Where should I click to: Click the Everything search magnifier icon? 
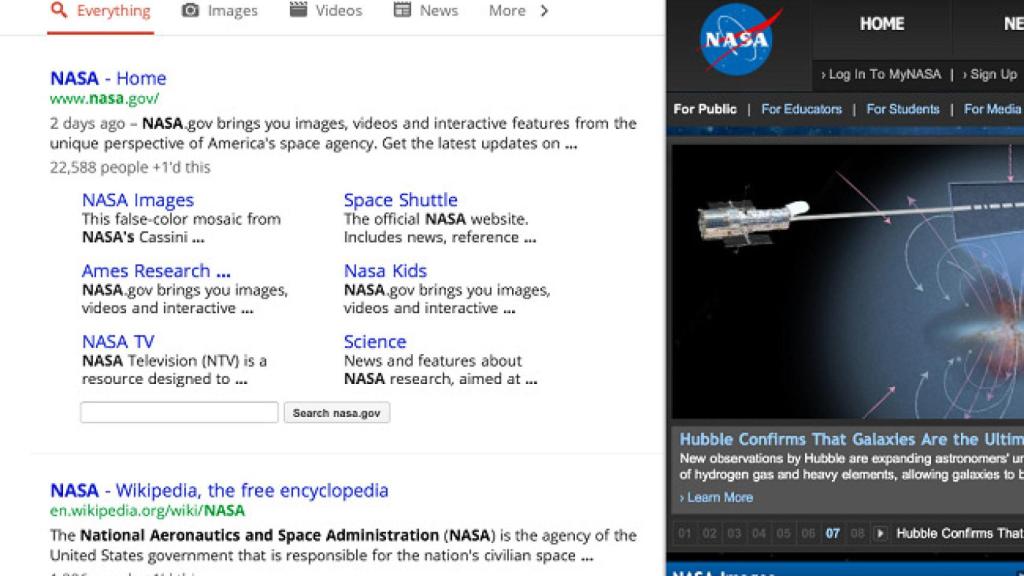59,10
